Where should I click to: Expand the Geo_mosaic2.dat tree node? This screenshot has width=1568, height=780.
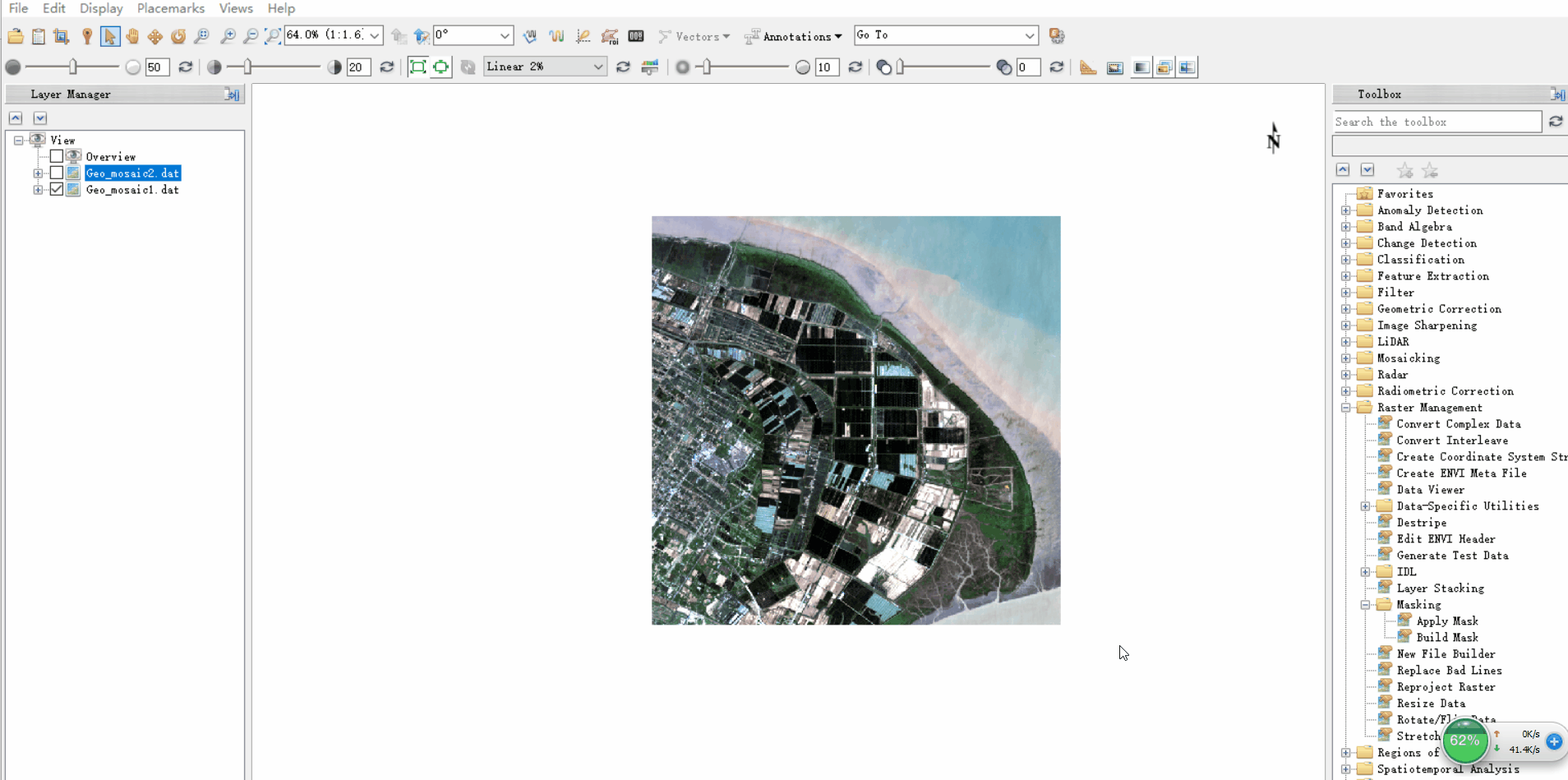(38, 173)
